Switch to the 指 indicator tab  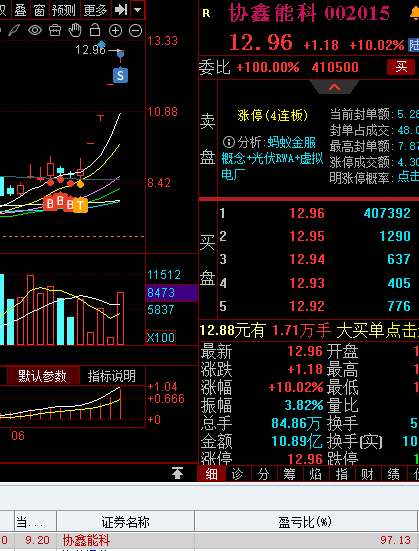(341, 474)
